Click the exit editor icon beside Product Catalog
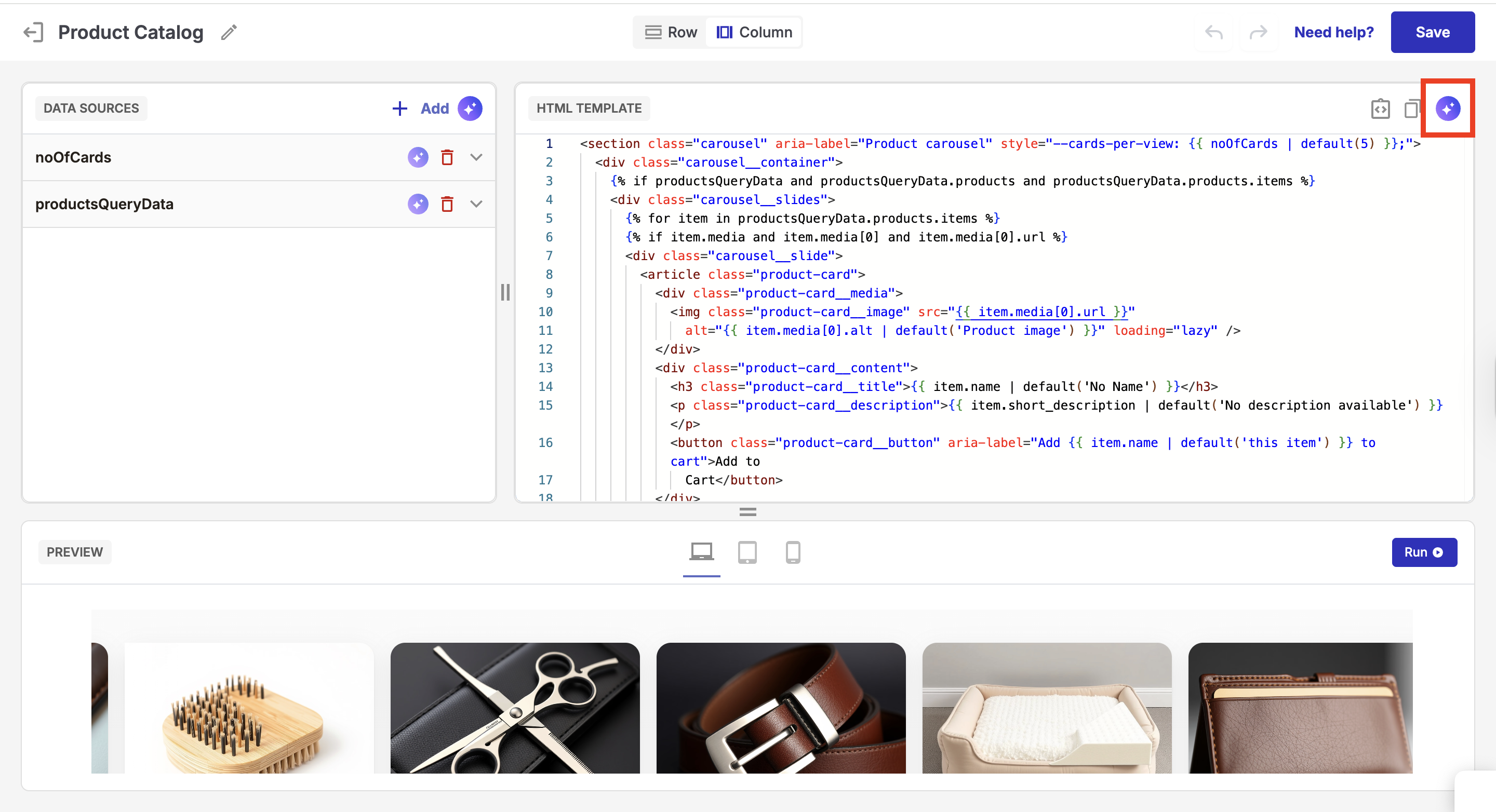 (x=33, y=33)
